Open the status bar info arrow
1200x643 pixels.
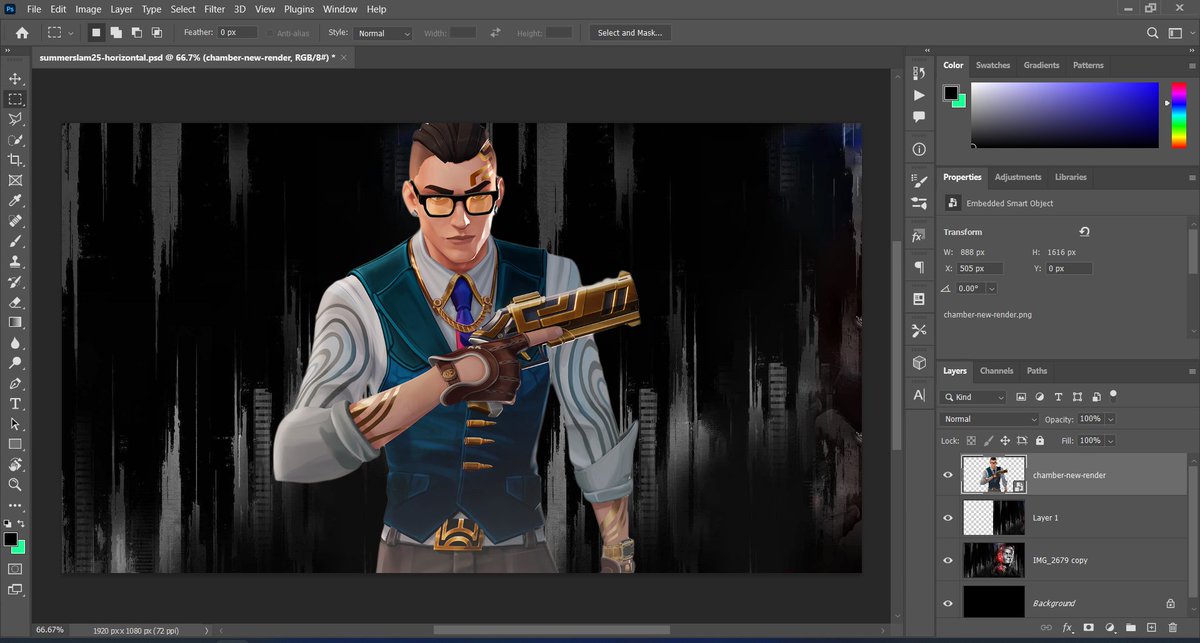208,631
